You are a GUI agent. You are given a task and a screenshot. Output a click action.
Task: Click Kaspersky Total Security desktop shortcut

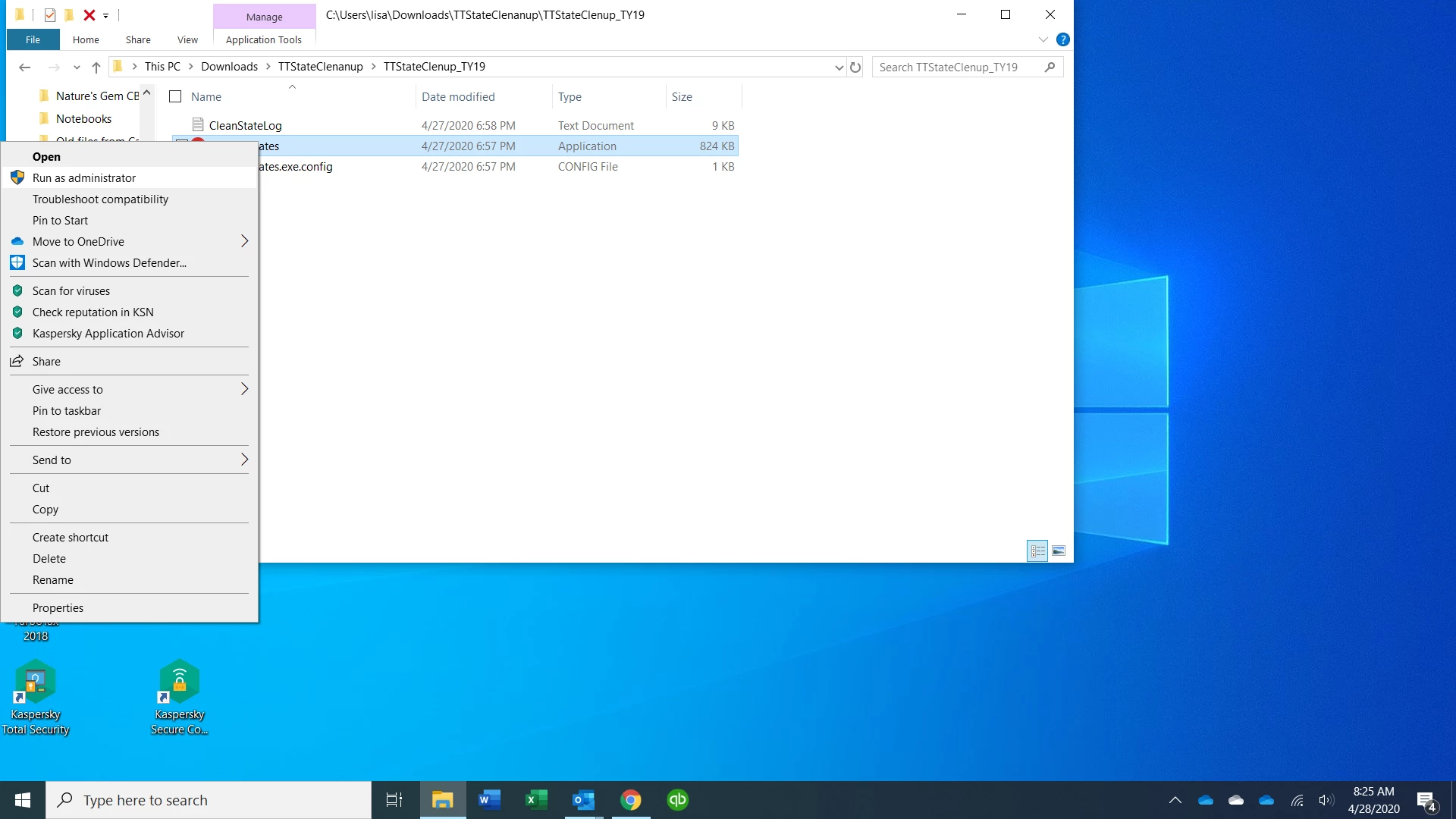click(36, 698)
